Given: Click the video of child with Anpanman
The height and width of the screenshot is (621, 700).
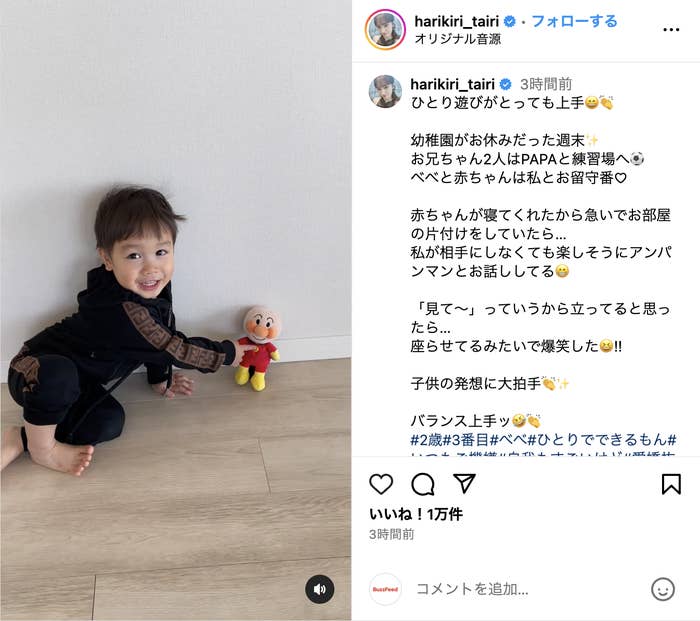Looking at the screenshot, I should (x=175, y=310).
